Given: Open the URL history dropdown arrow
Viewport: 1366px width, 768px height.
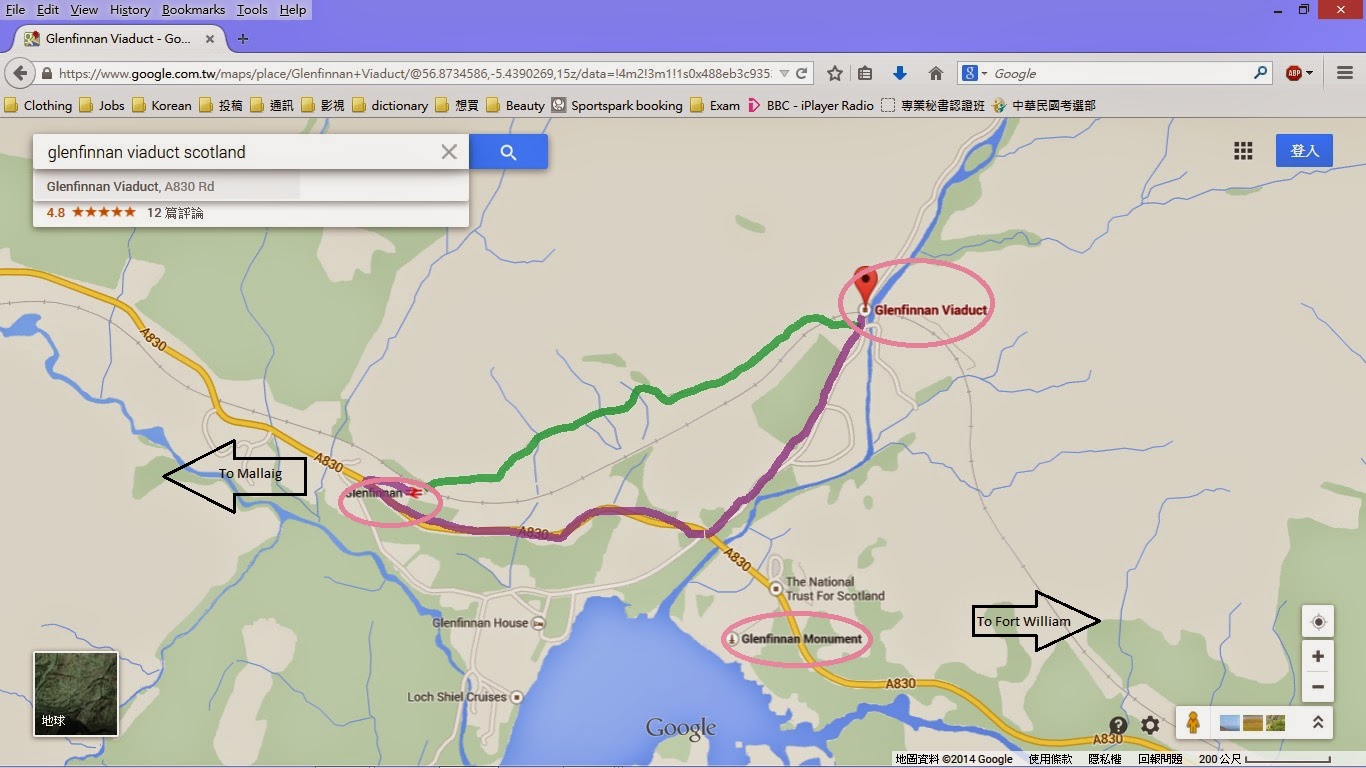Looking at the screenshot, I should [x=784, y=74].
